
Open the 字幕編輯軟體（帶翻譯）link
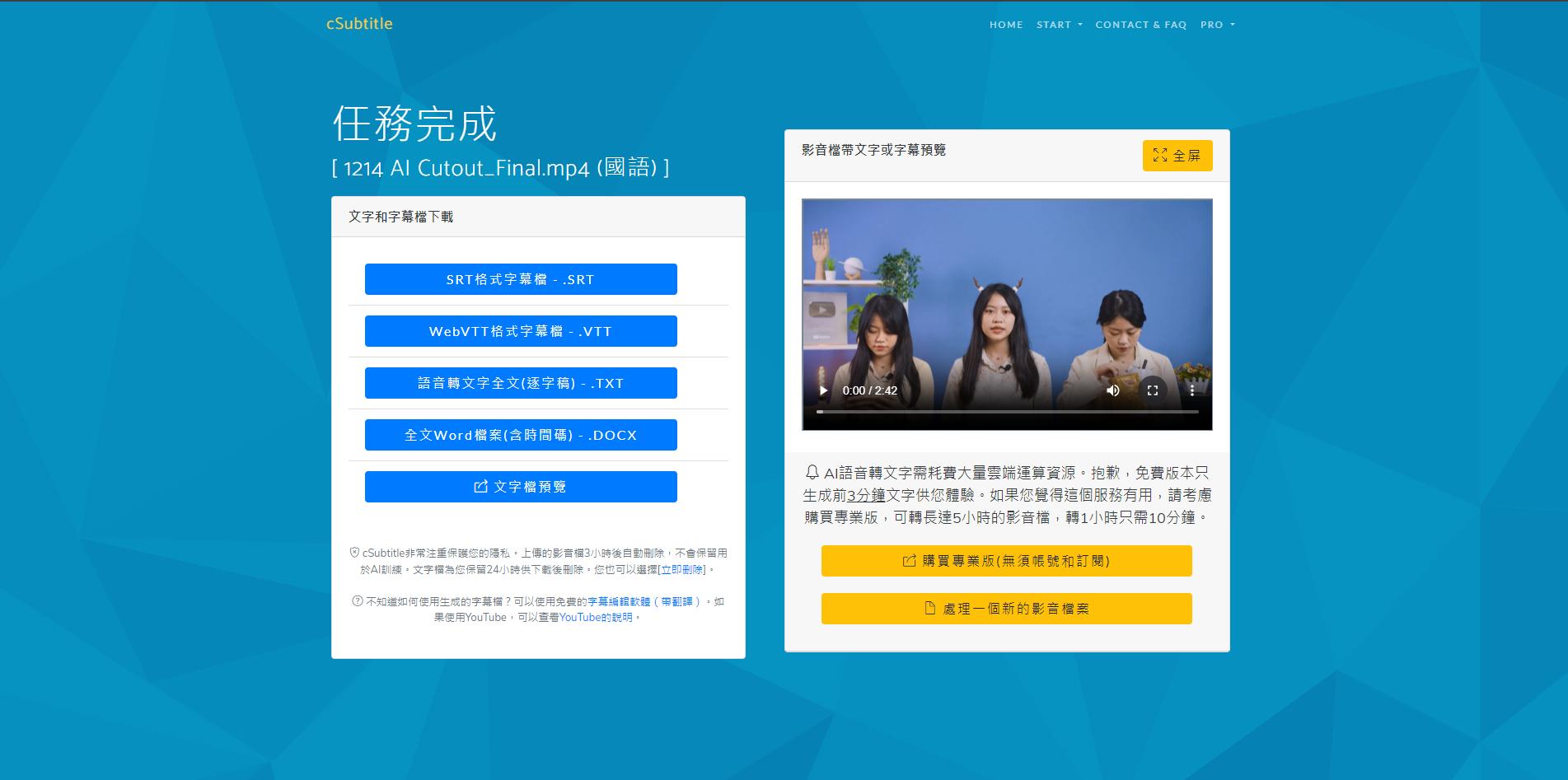(644, 601)
